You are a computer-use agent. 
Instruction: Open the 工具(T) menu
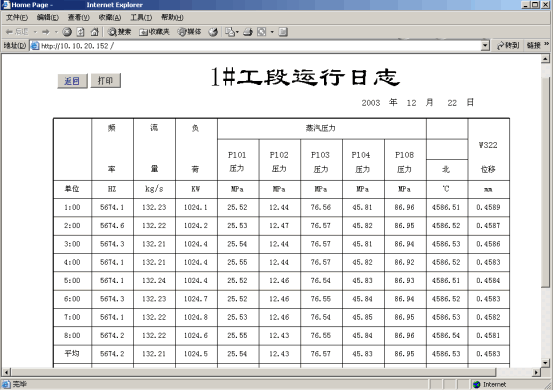coord(141,17)
